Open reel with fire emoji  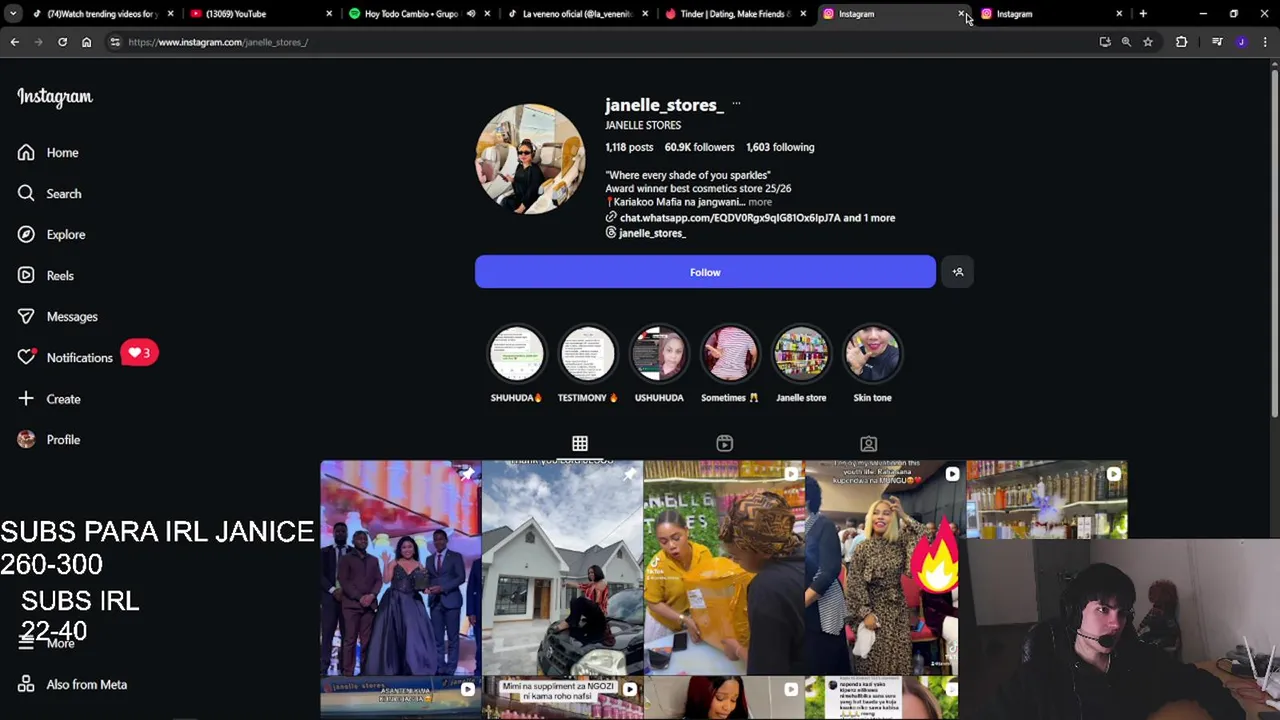click(885, 568)
